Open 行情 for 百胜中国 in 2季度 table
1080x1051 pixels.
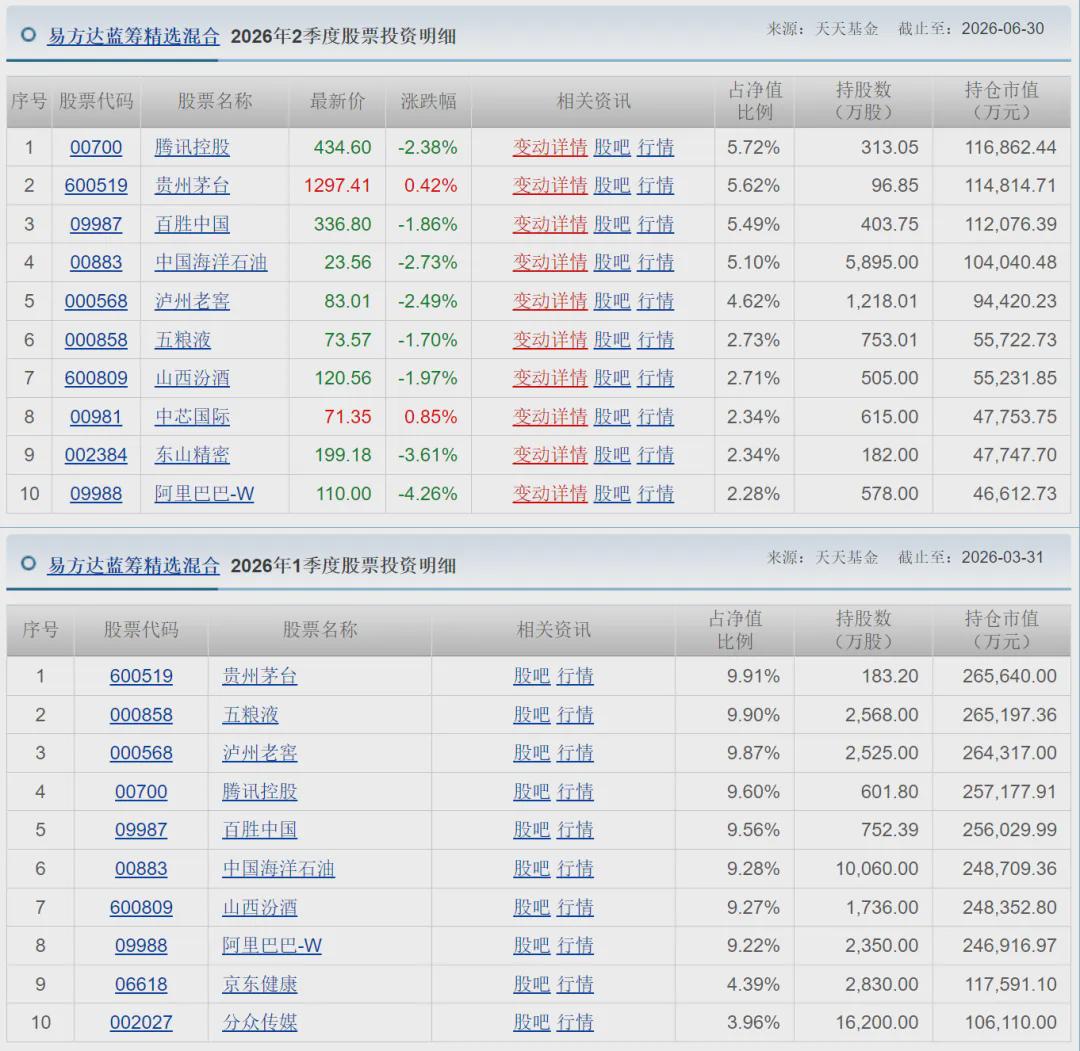(655, 225)
